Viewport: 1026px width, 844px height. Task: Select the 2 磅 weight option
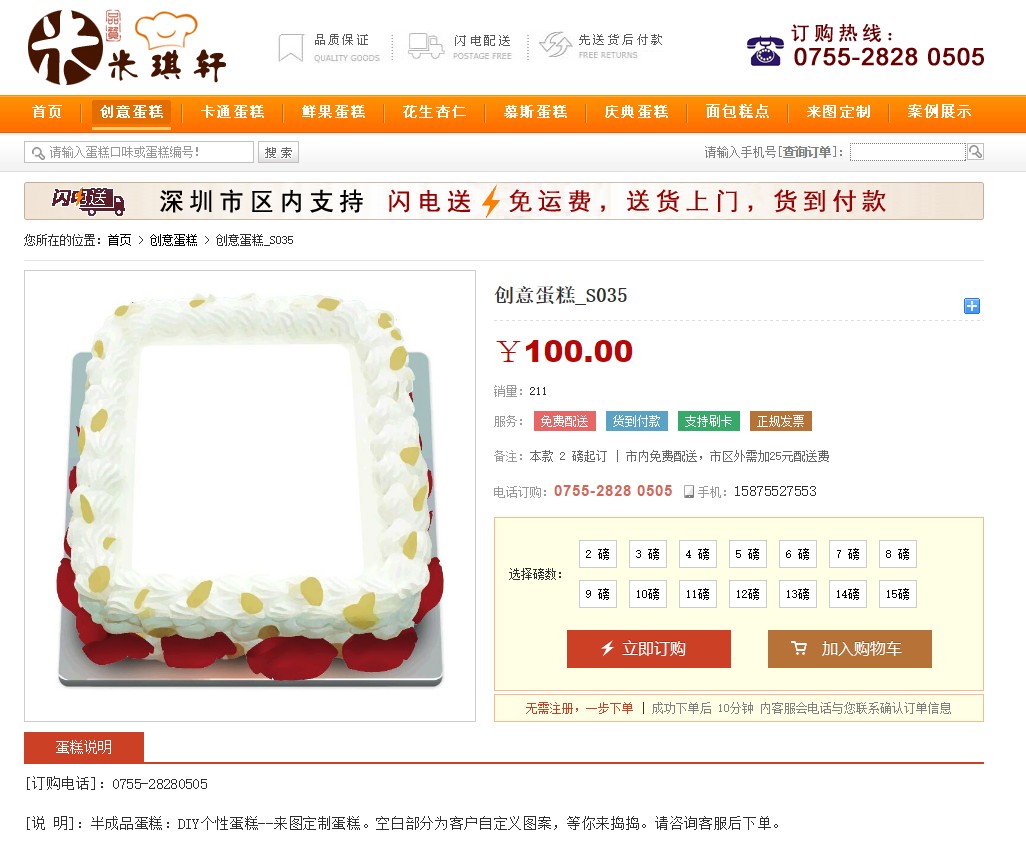[597, 554]
